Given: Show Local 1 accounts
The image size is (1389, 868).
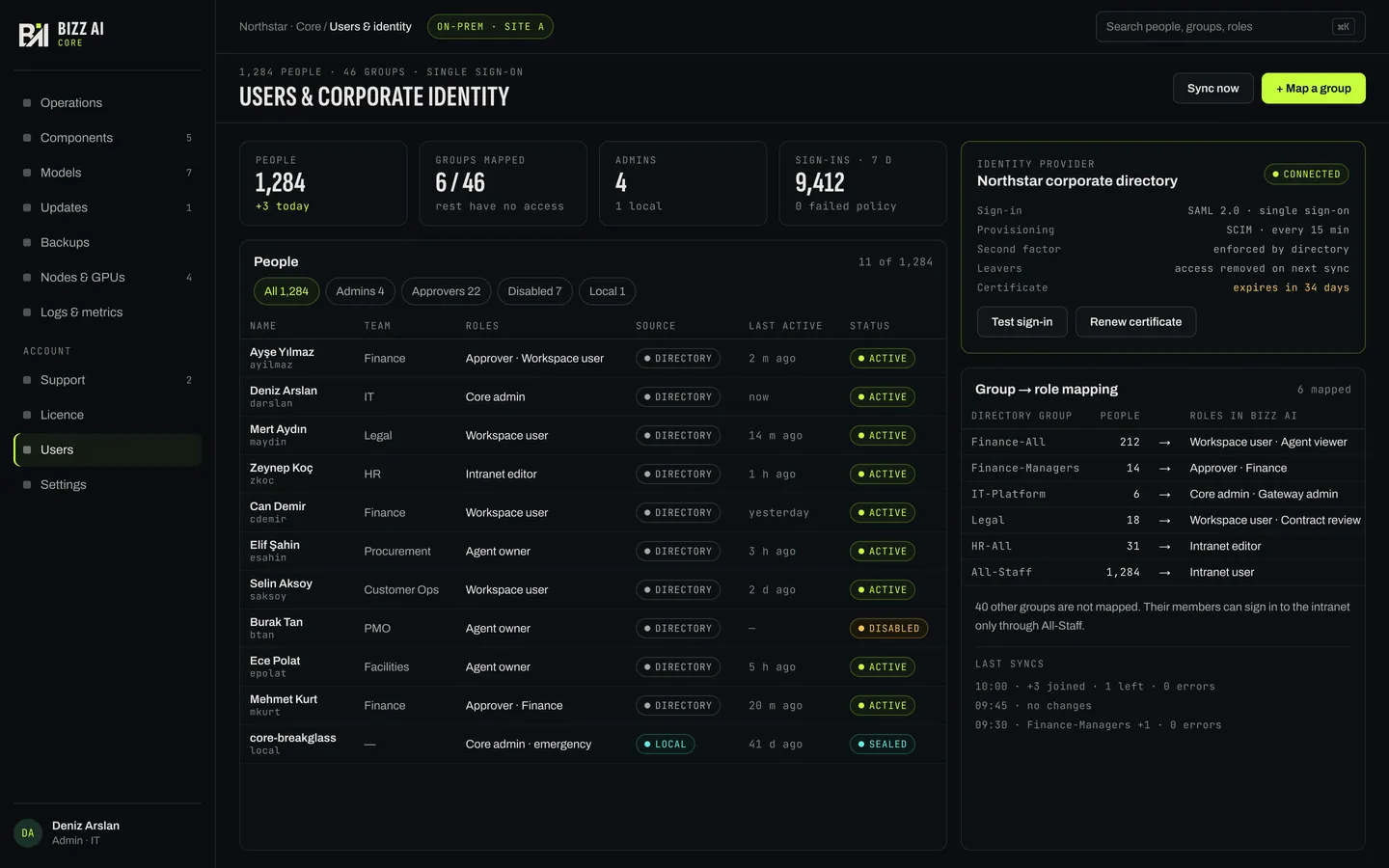Looking at the screenshot, I should (608, 291).
